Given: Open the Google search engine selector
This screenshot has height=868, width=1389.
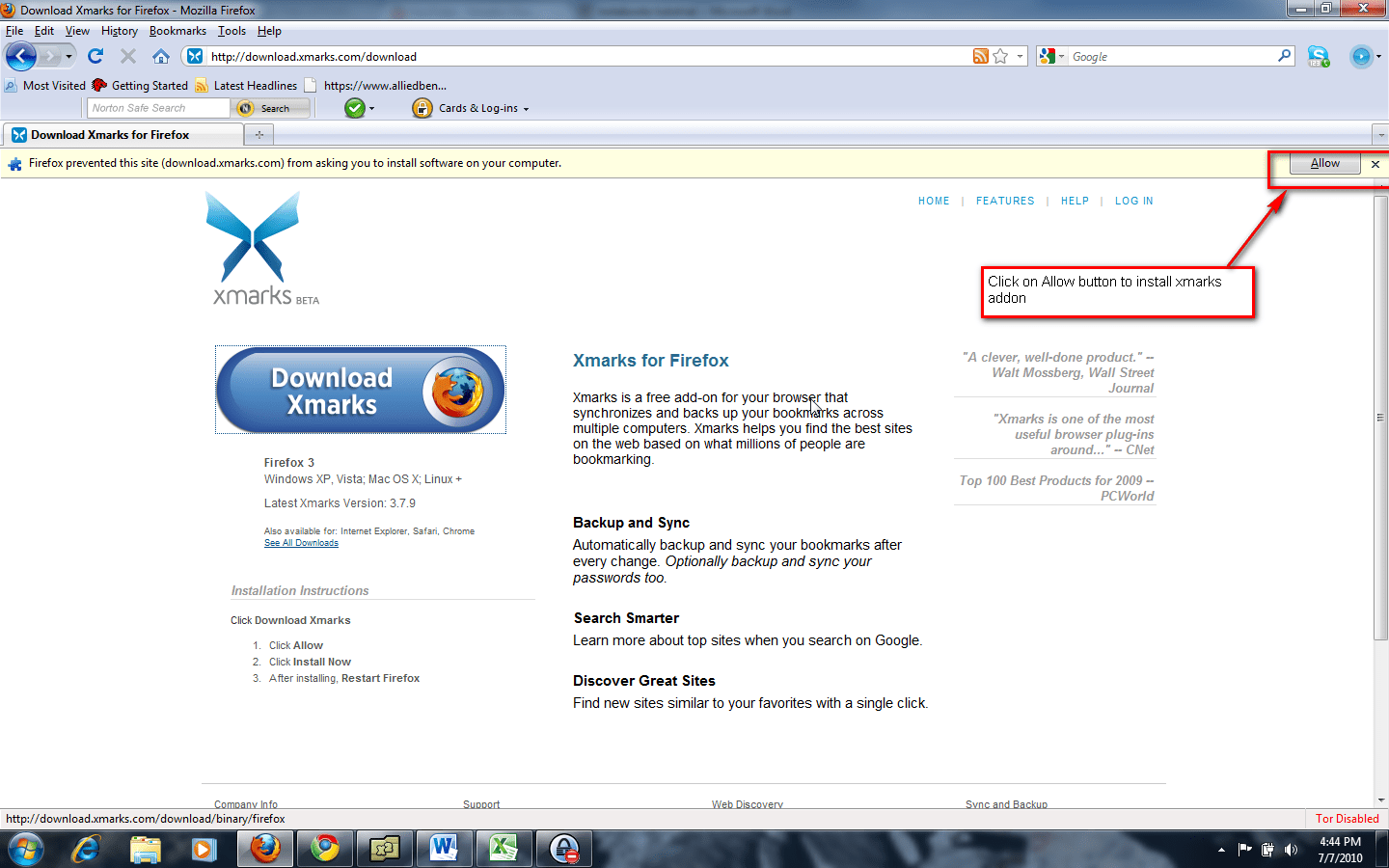Looking at the screenshot, I should click(1051, 57).
